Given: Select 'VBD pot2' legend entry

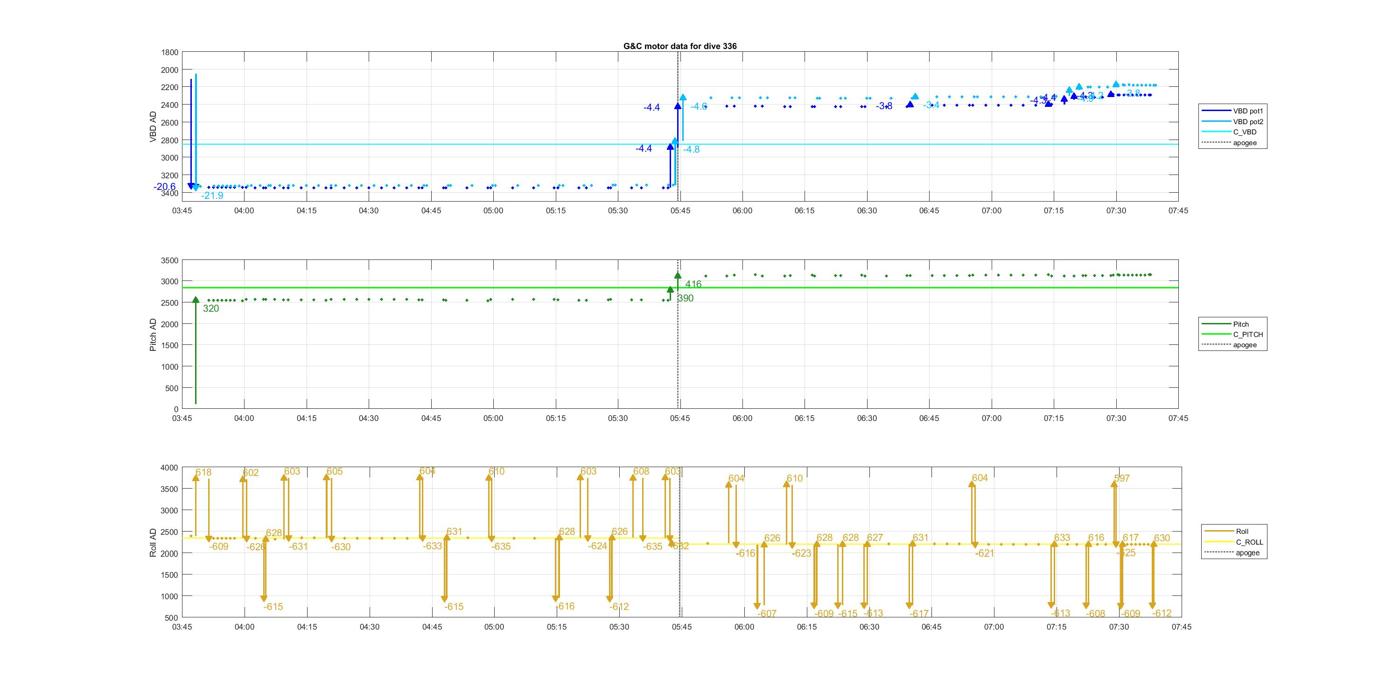Looking at the screenshot, I should (1249, 121).
